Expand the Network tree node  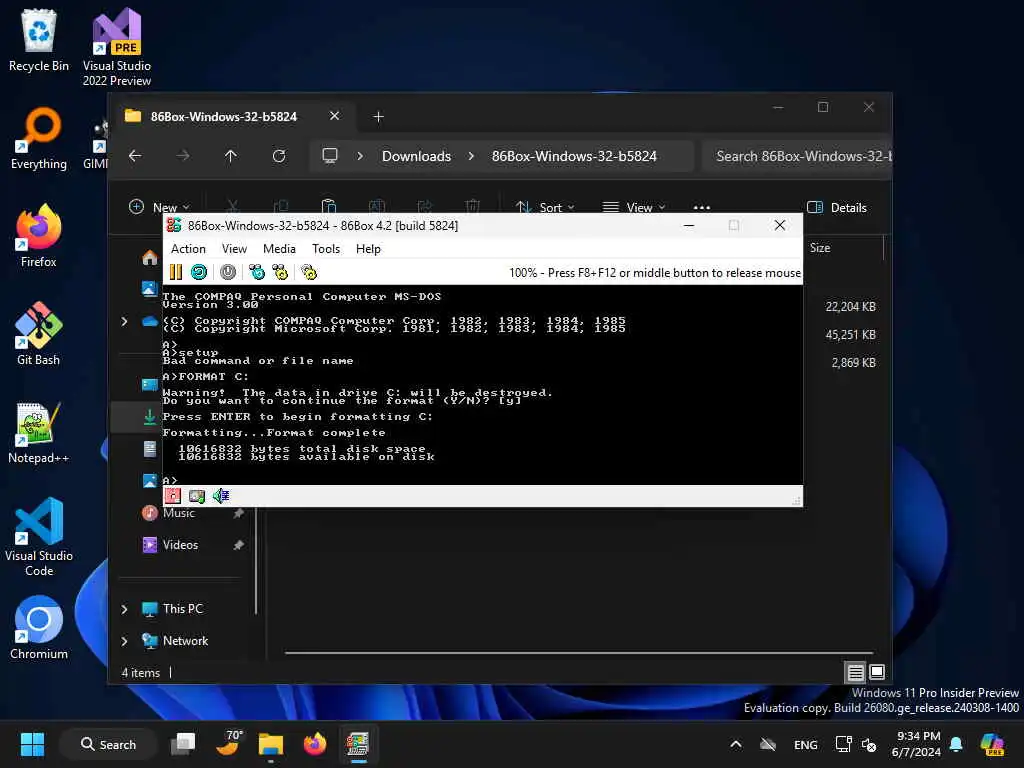[x=124, y=641]
